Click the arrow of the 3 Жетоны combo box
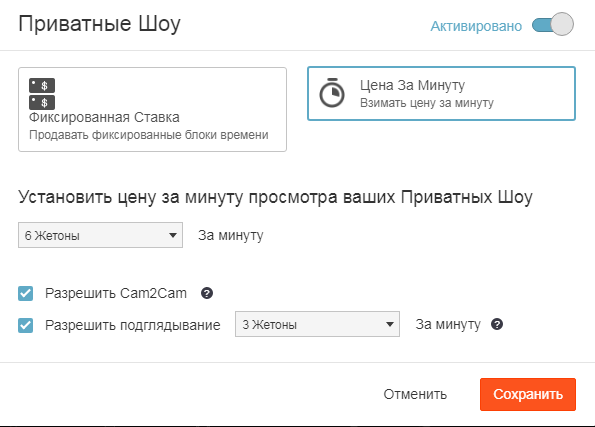The height and width of the screenshot is (427, 595). click(x=389, y=324)
